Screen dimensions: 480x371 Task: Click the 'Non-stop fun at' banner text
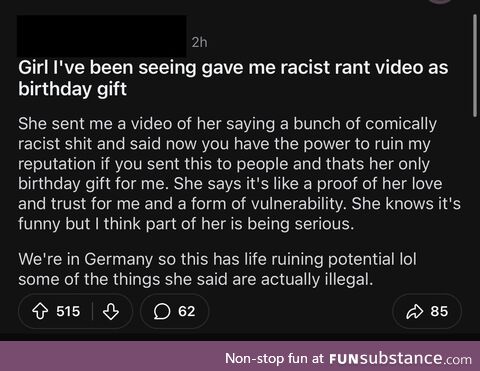click(274, 359)
